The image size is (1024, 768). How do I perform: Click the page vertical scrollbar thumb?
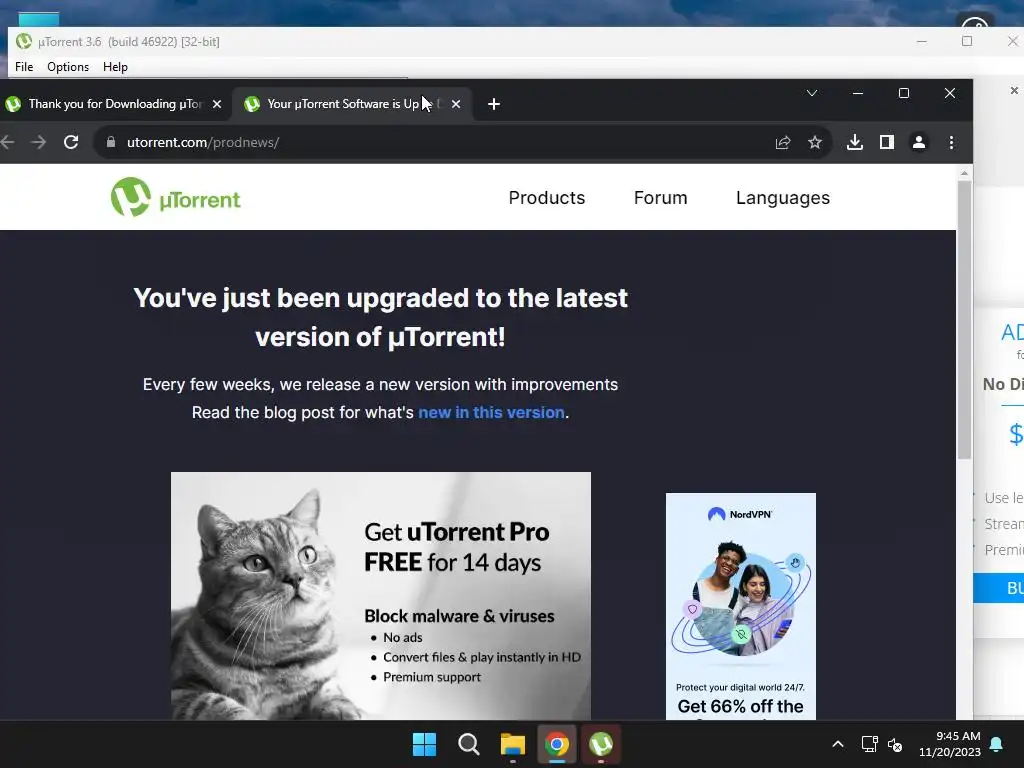[x=964, y=320]
